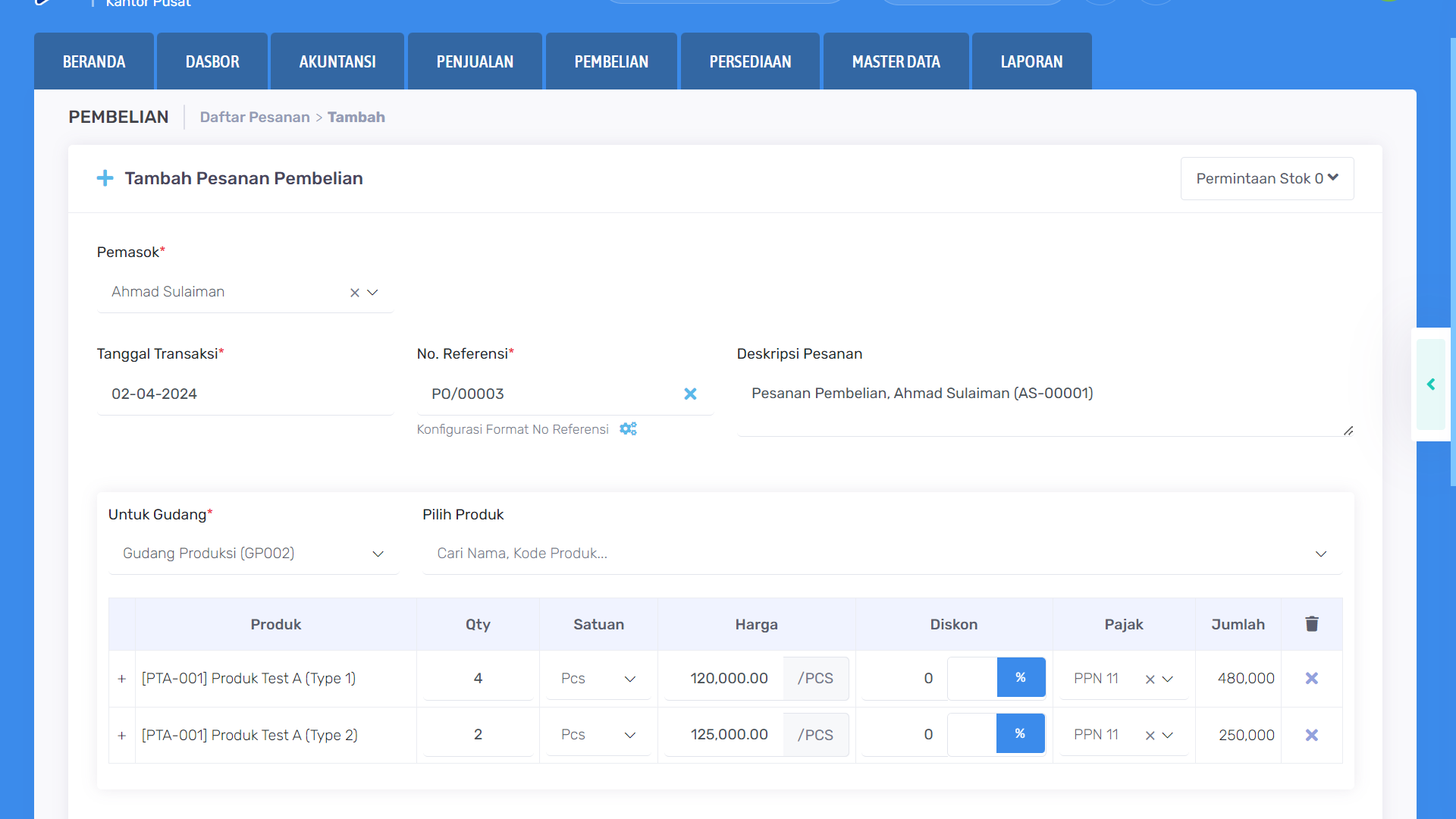Viewport: 1456px width, 819px height.
Task: Open Pajak dropdown arrow for Type 1 row
Action: pos(1168,679)
